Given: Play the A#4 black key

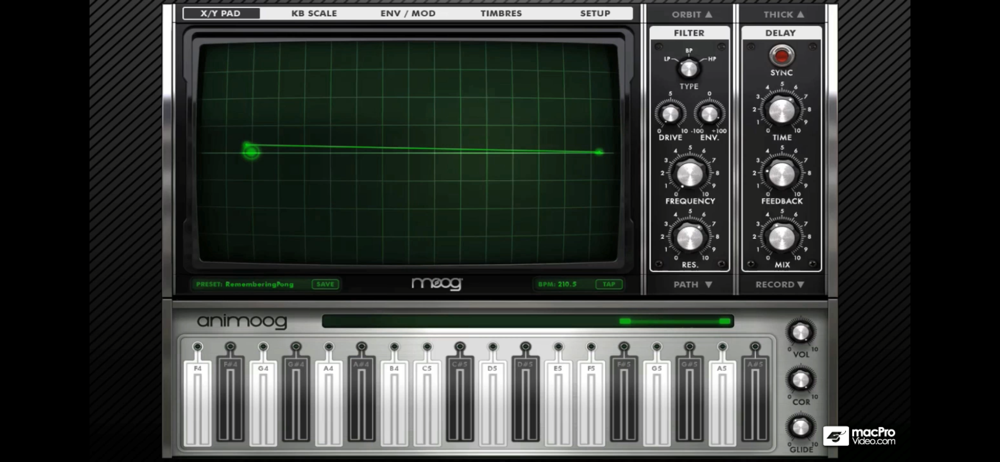Looking at the screenshot, I should [x=362, y=398].
